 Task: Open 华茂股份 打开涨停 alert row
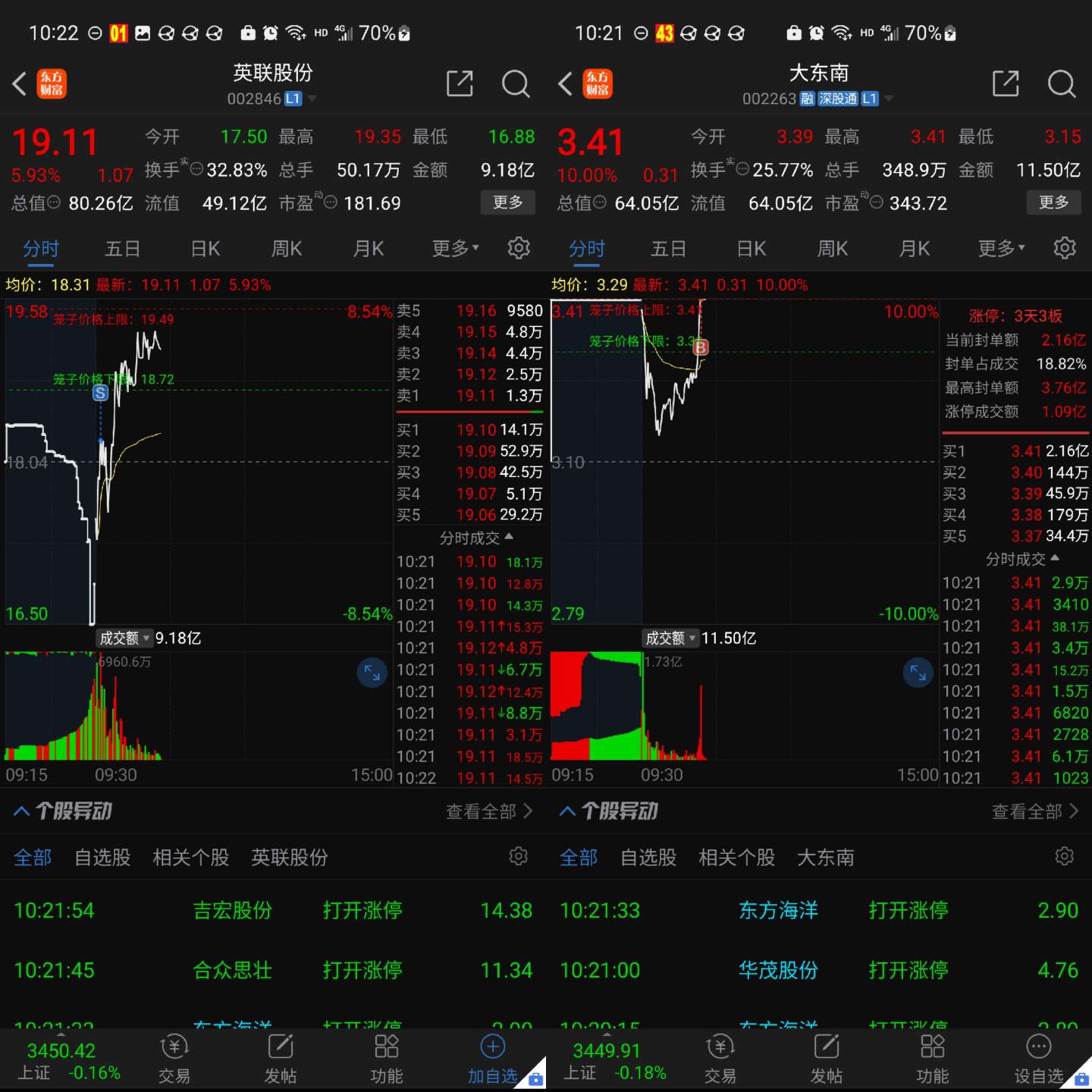(x=819, y=970)
